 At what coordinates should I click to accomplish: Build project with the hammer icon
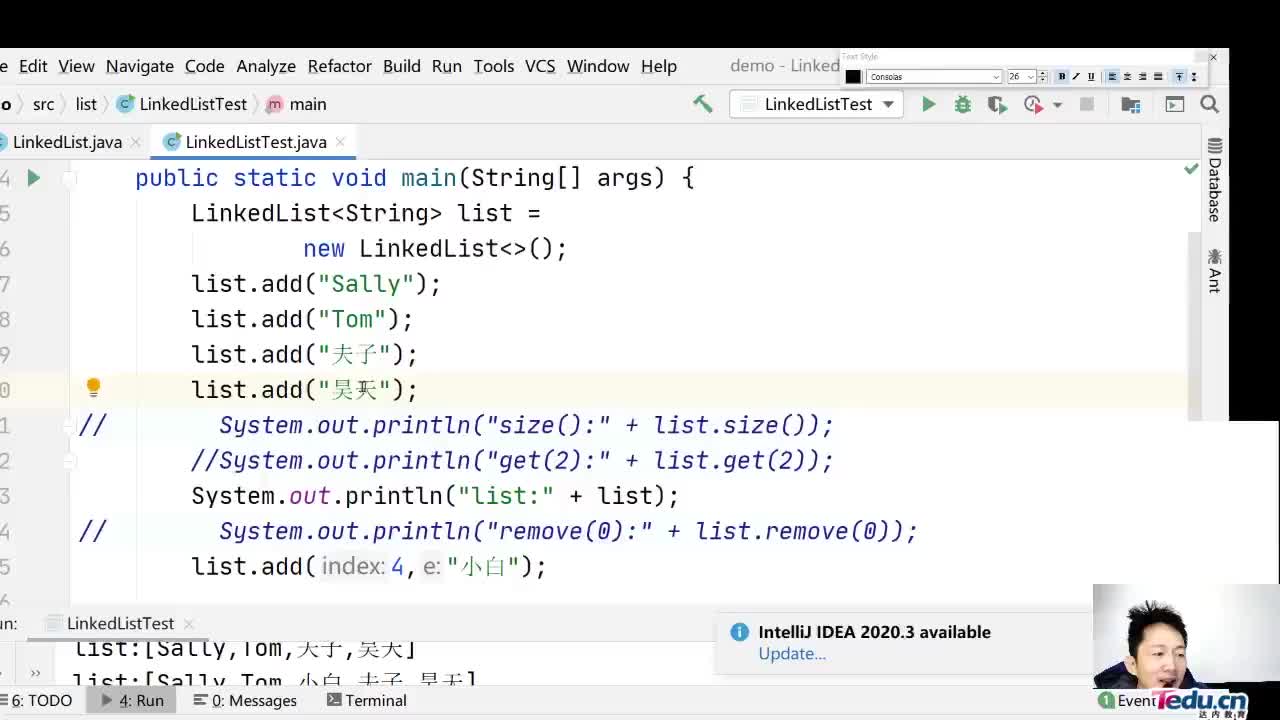click(x=703, y=104)
